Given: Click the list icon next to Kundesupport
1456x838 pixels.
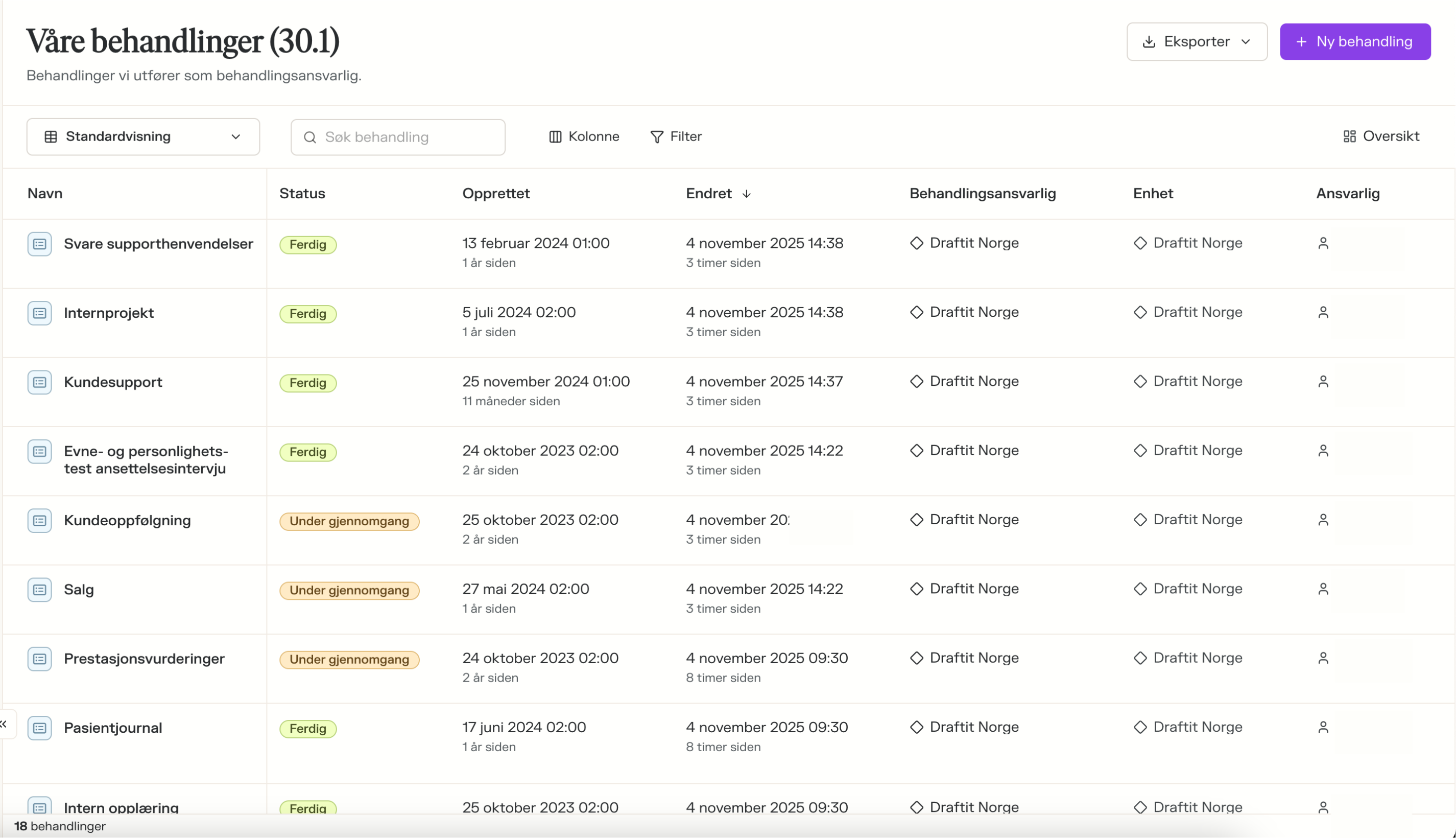Looking at the screenshot, I should (39, 382).
